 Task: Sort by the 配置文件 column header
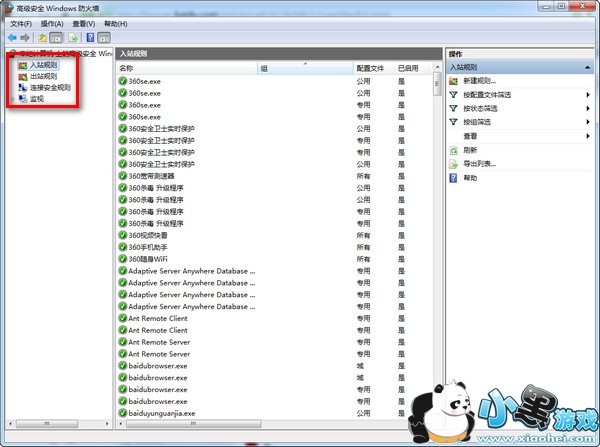coord(374,68)
